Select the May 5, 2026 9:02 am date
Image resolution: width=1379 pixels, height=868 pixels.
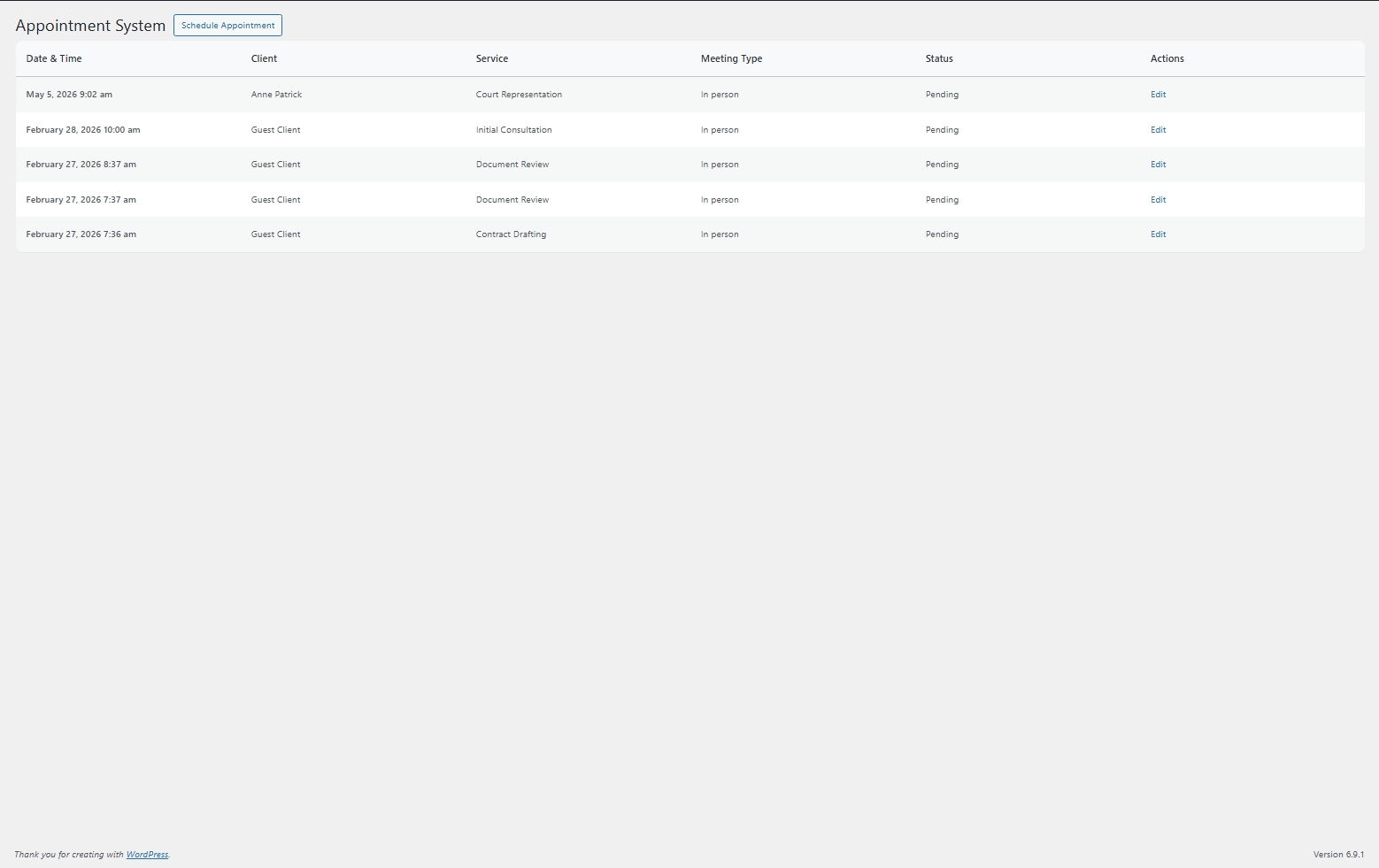(69, 95)
